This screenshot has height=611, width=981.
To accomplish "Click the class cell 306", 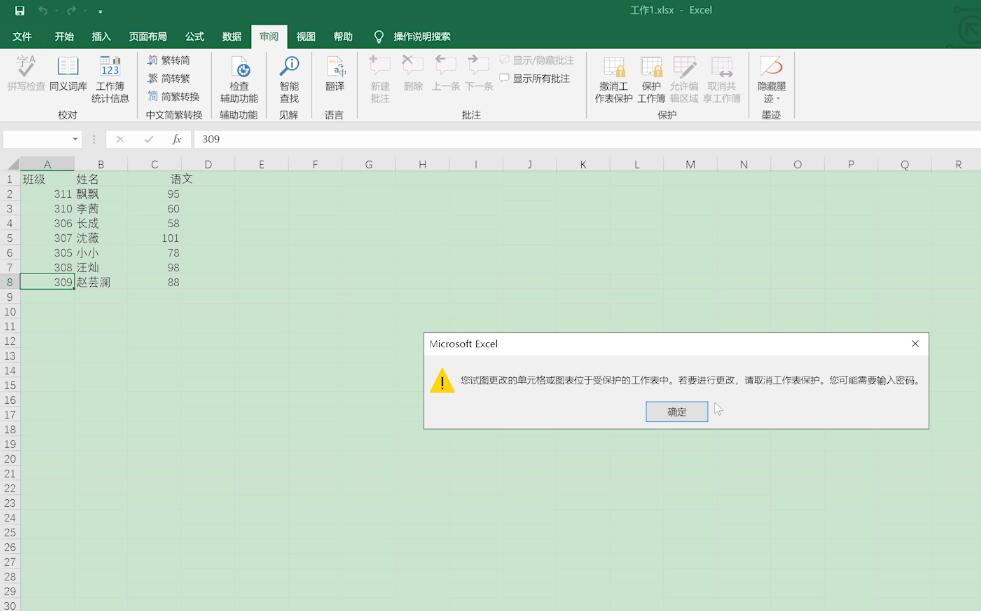I will [x=47, y=223].
